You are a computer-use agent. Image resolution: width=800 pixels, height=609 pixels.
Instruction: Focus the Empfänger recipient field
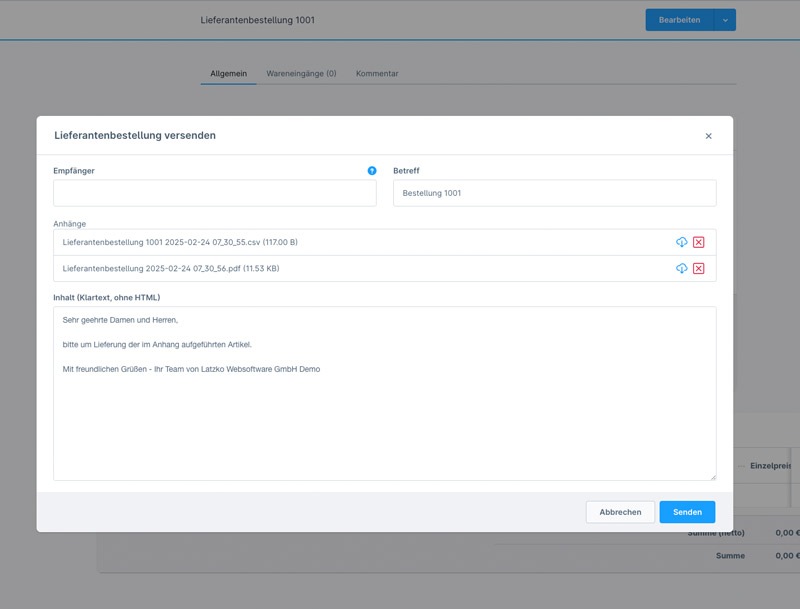[215, 193]
